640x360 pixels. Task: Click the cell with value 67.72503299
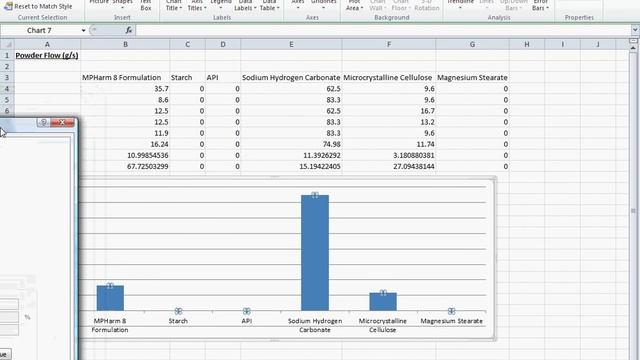point(125,167)
